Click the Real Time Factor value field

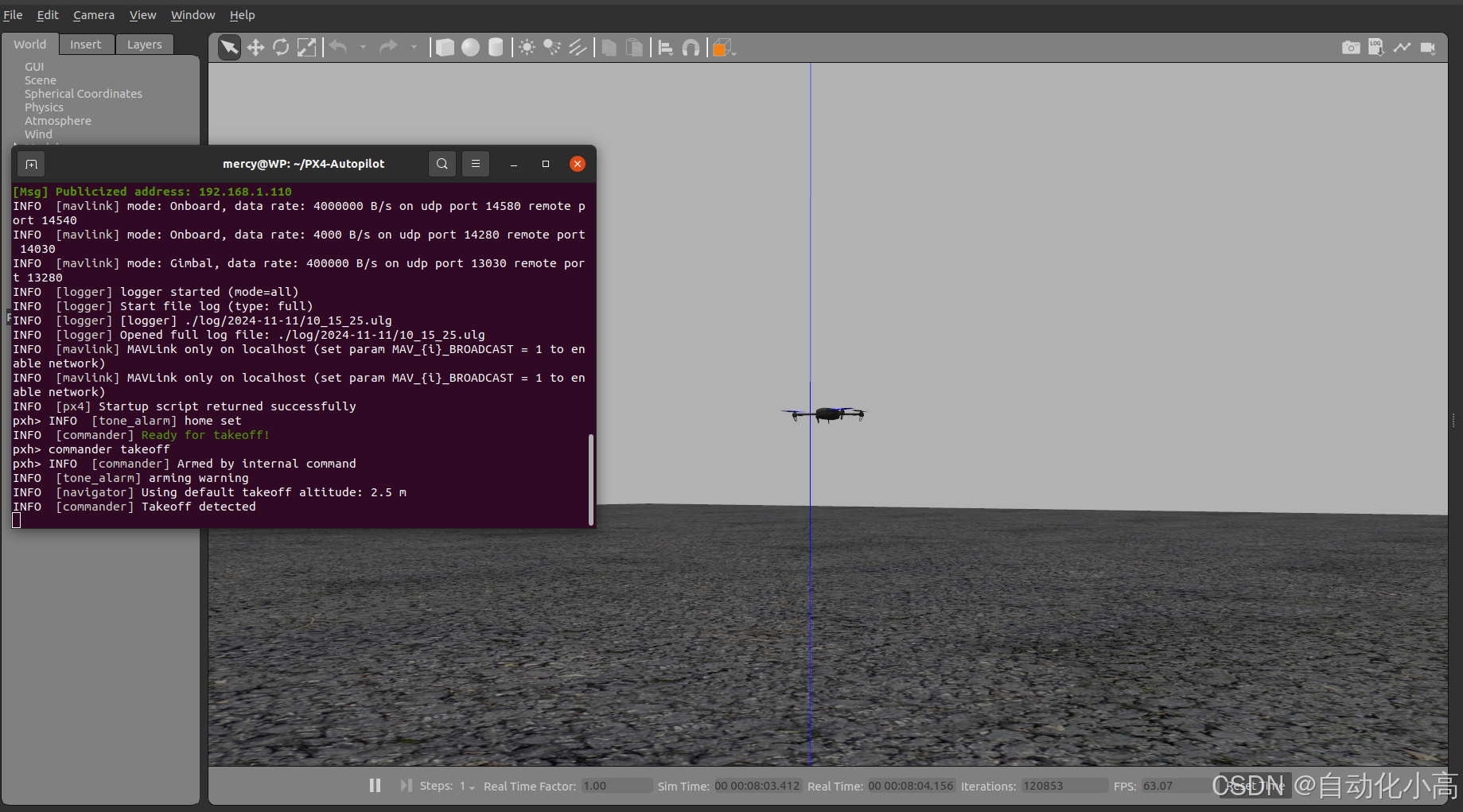click(x=617, y=786)
